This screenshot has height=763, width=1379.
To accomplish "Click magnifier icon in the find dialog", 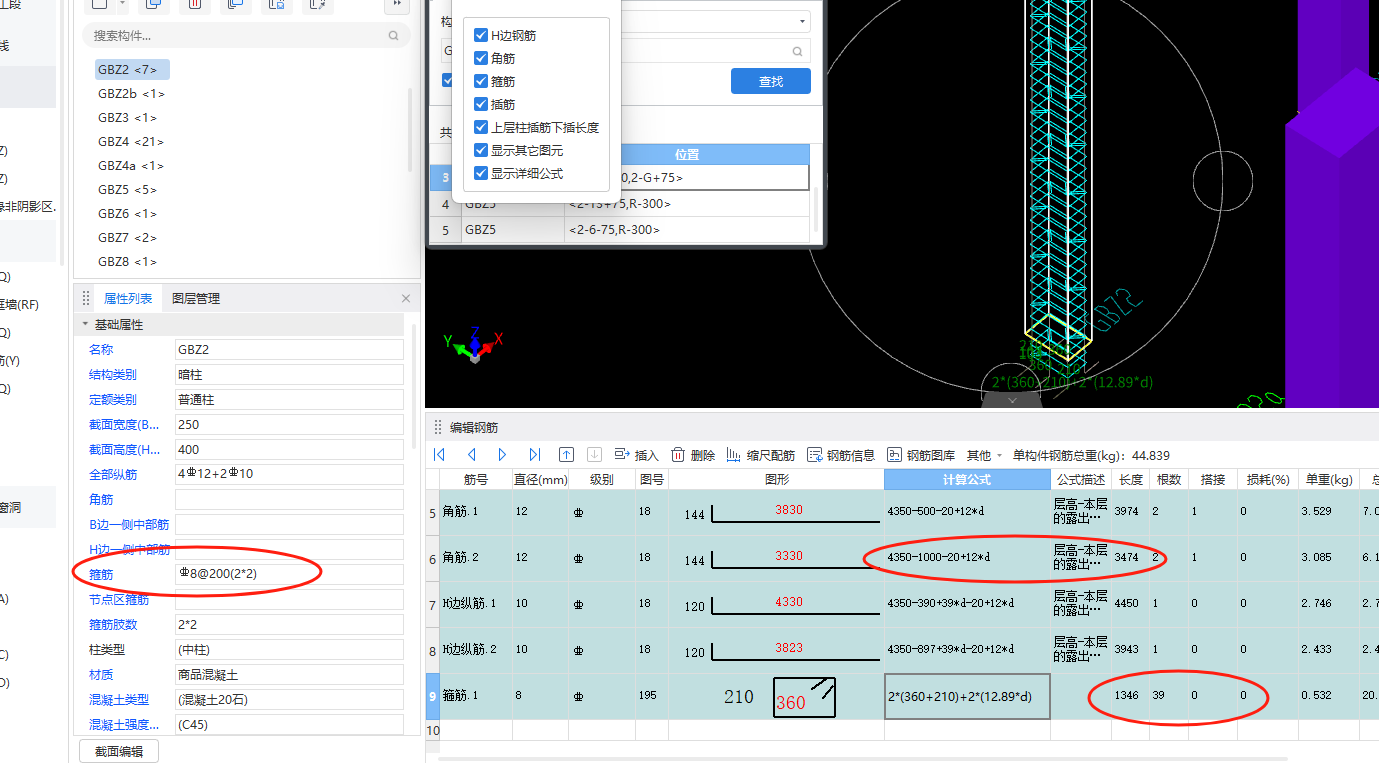I will point(798,51).
